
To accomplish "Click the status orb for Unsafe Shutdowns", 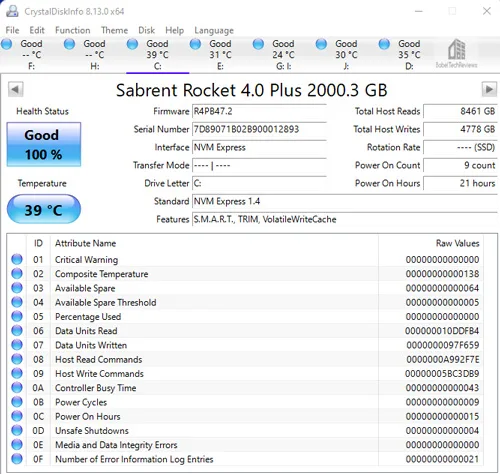I will pyautogui.click(x=17, y=430).
